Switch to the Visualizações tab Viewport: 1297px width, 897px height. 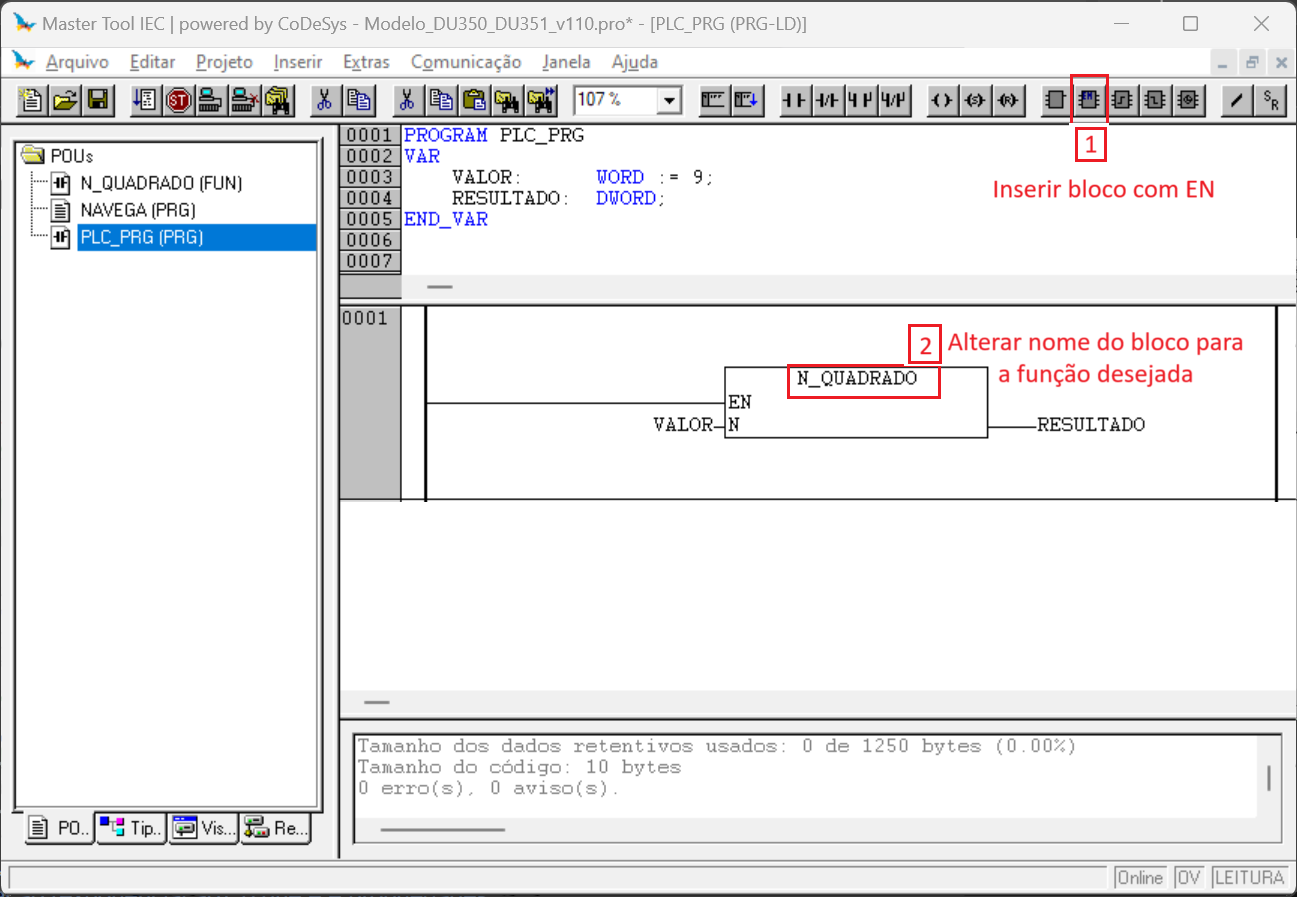[x=203, y=828]
